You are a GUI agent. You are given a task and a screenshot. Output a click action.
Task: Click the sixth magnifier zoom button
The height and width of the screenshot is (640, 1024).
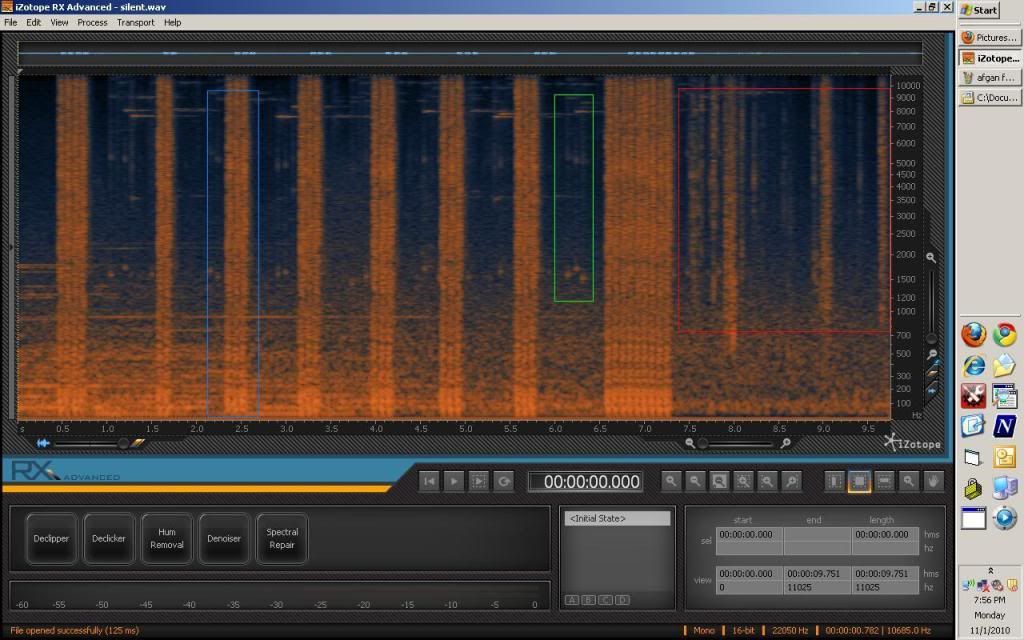(792, 481)
